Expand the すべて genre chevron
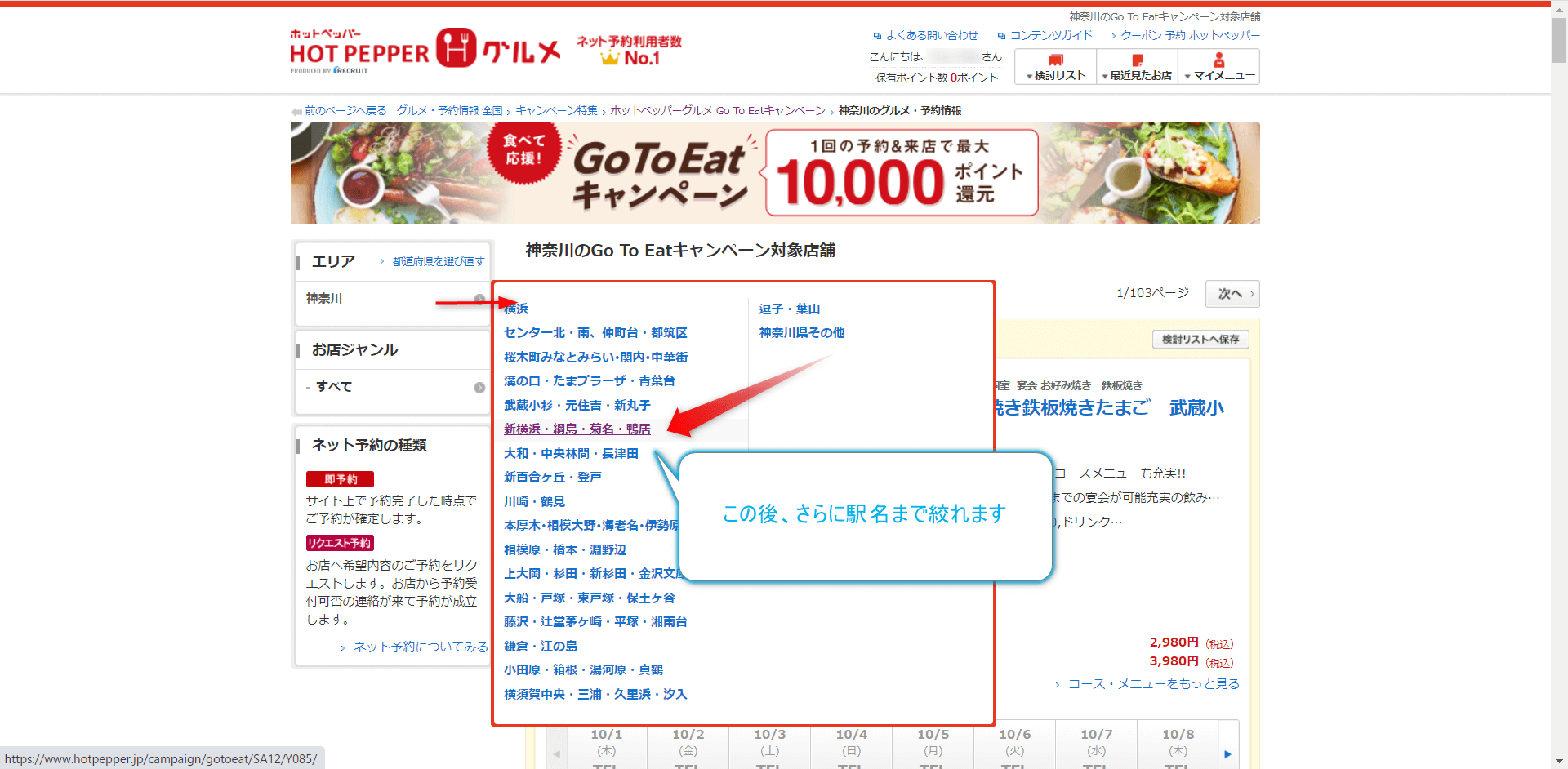The image size is (1568, 769). [480, 386]
